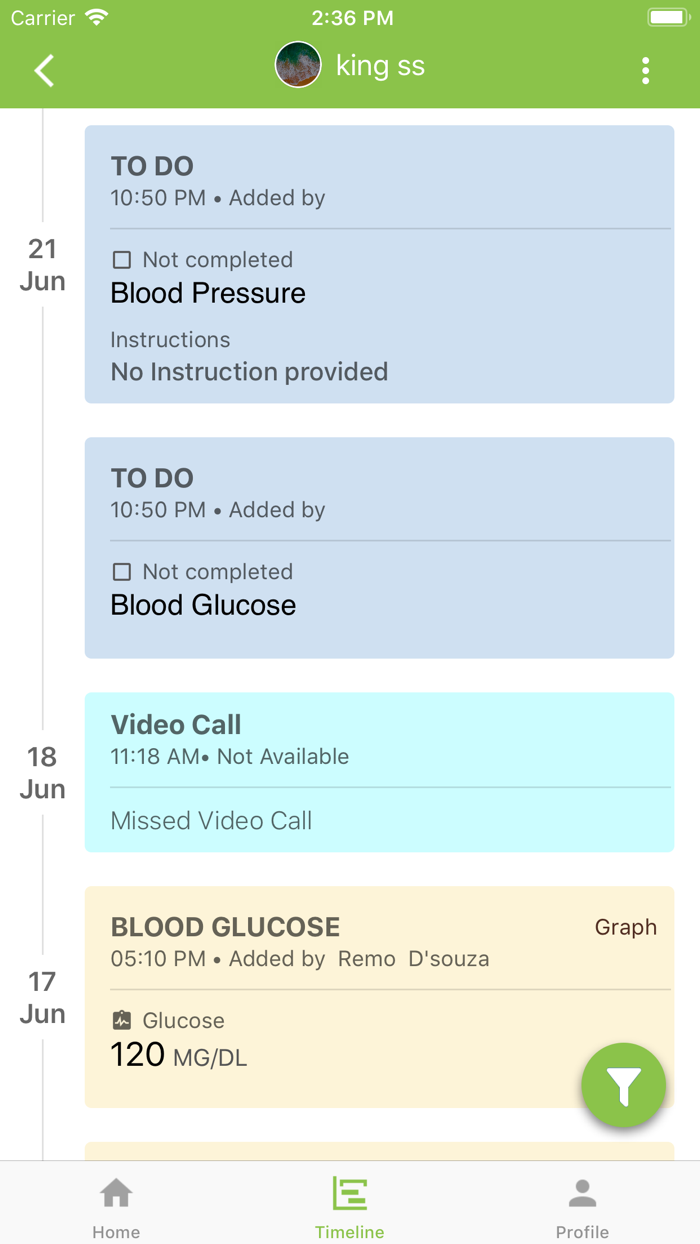Select the 21 Jun timeline date marker

[42, 265]
